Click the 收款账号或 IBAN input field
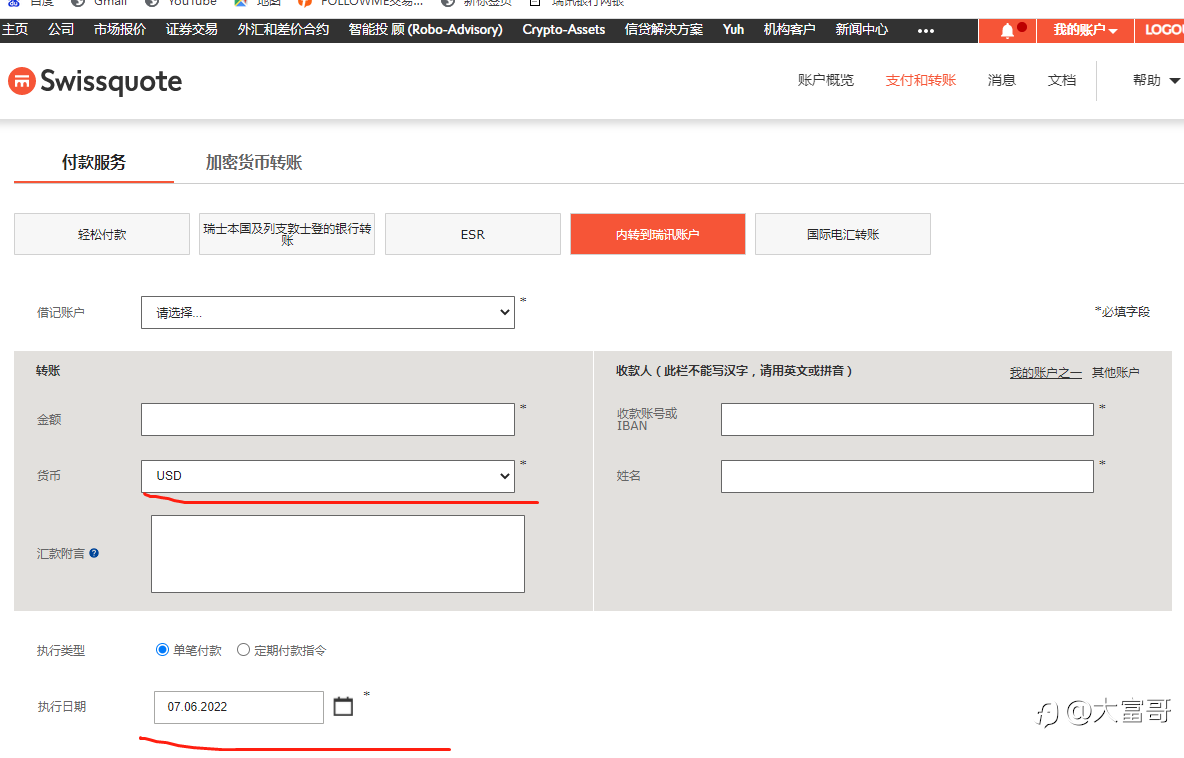The image size is (1184, 758). pyautogui.click(x=907, y=419)
